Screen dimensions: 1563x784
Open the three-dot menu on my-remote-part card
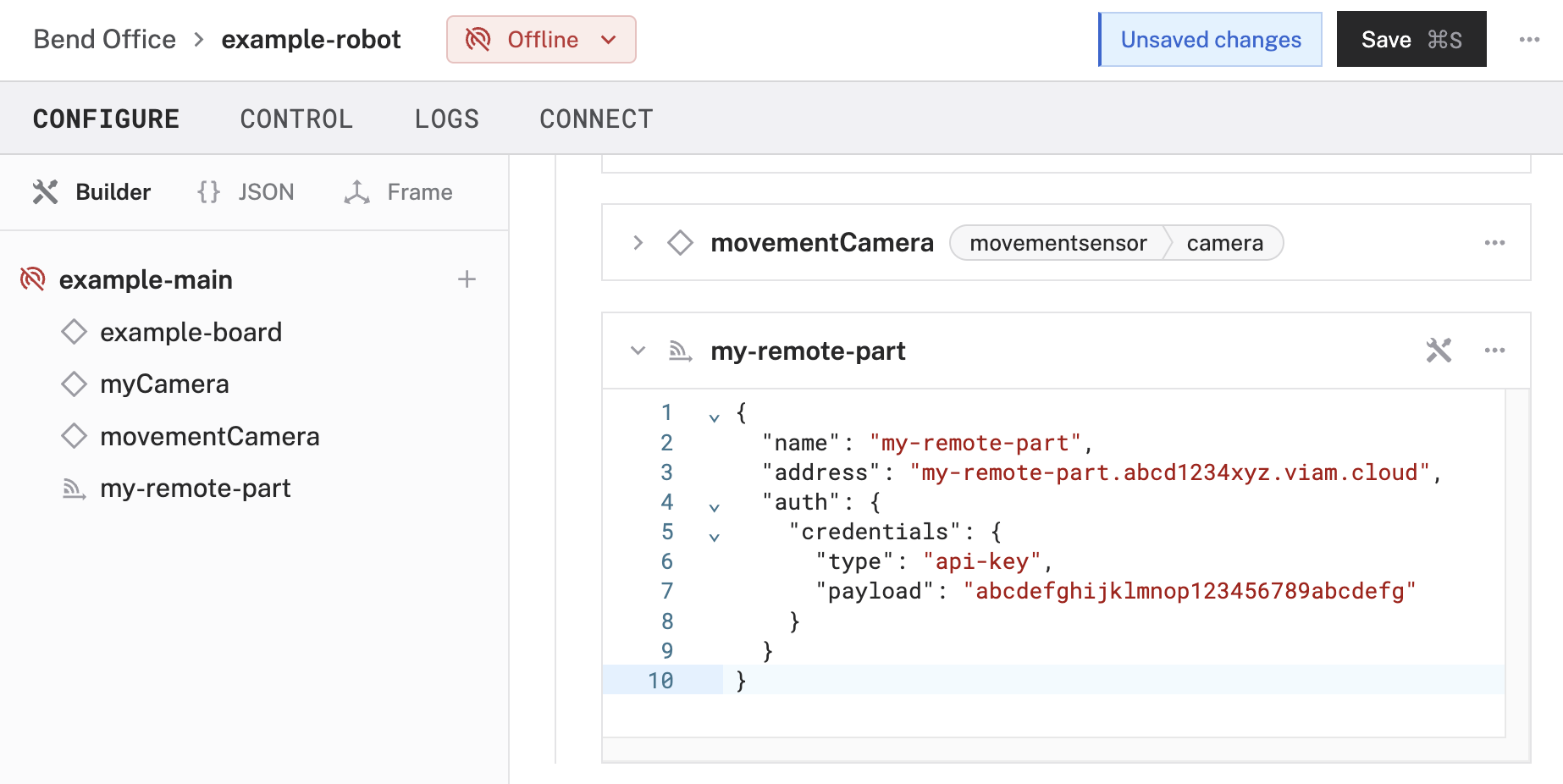[1494, 351]
